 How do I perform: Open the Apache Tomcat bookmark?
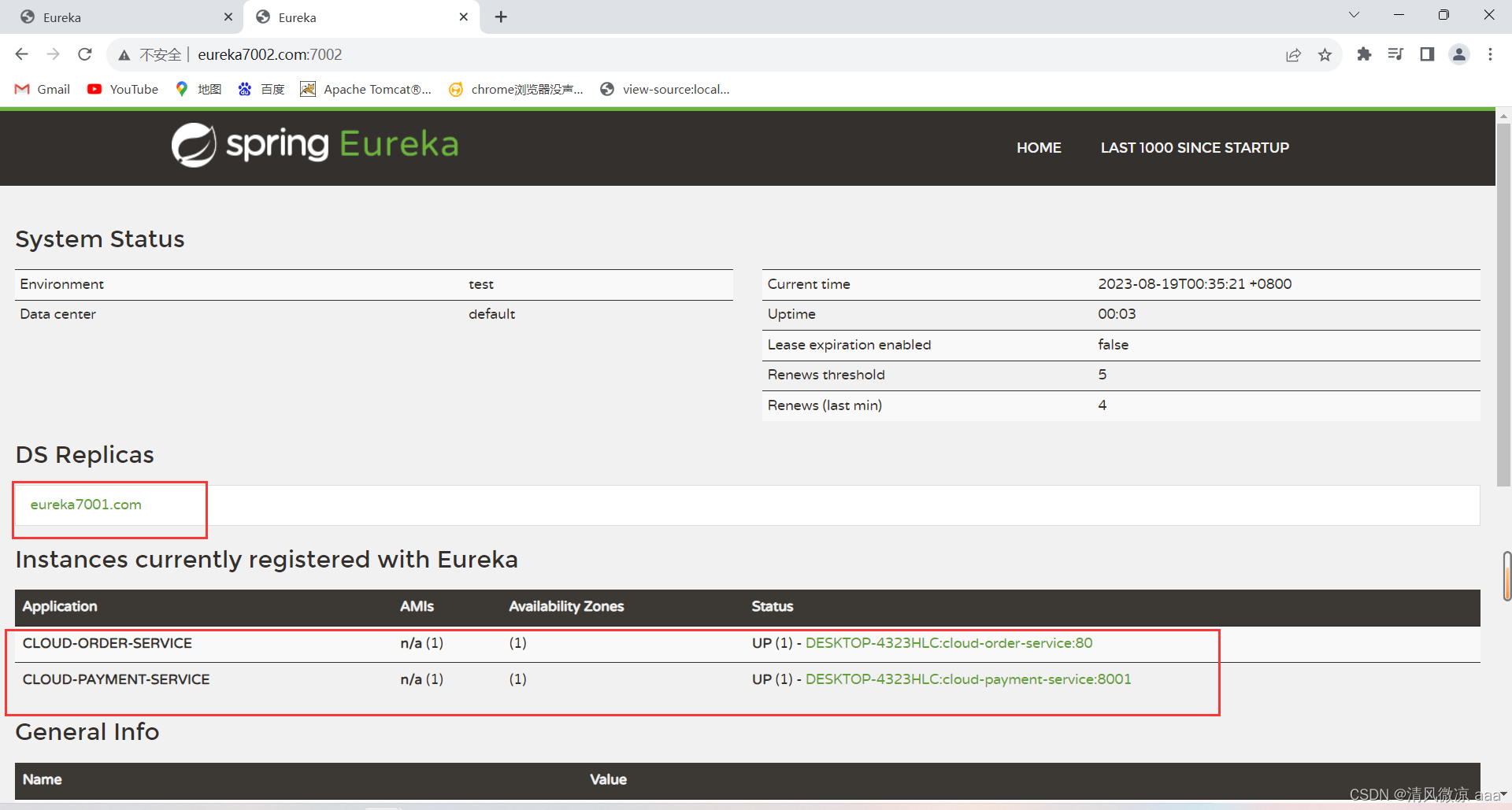point(365,89)
